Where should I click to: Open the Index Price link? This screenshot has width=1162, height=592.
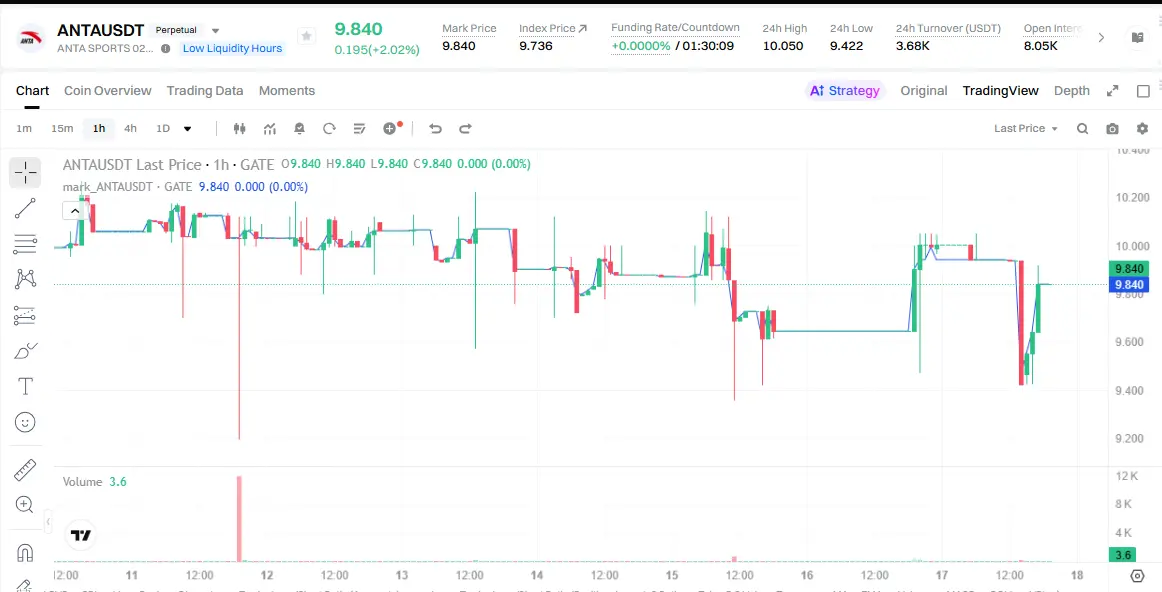[x=553, y=28]
